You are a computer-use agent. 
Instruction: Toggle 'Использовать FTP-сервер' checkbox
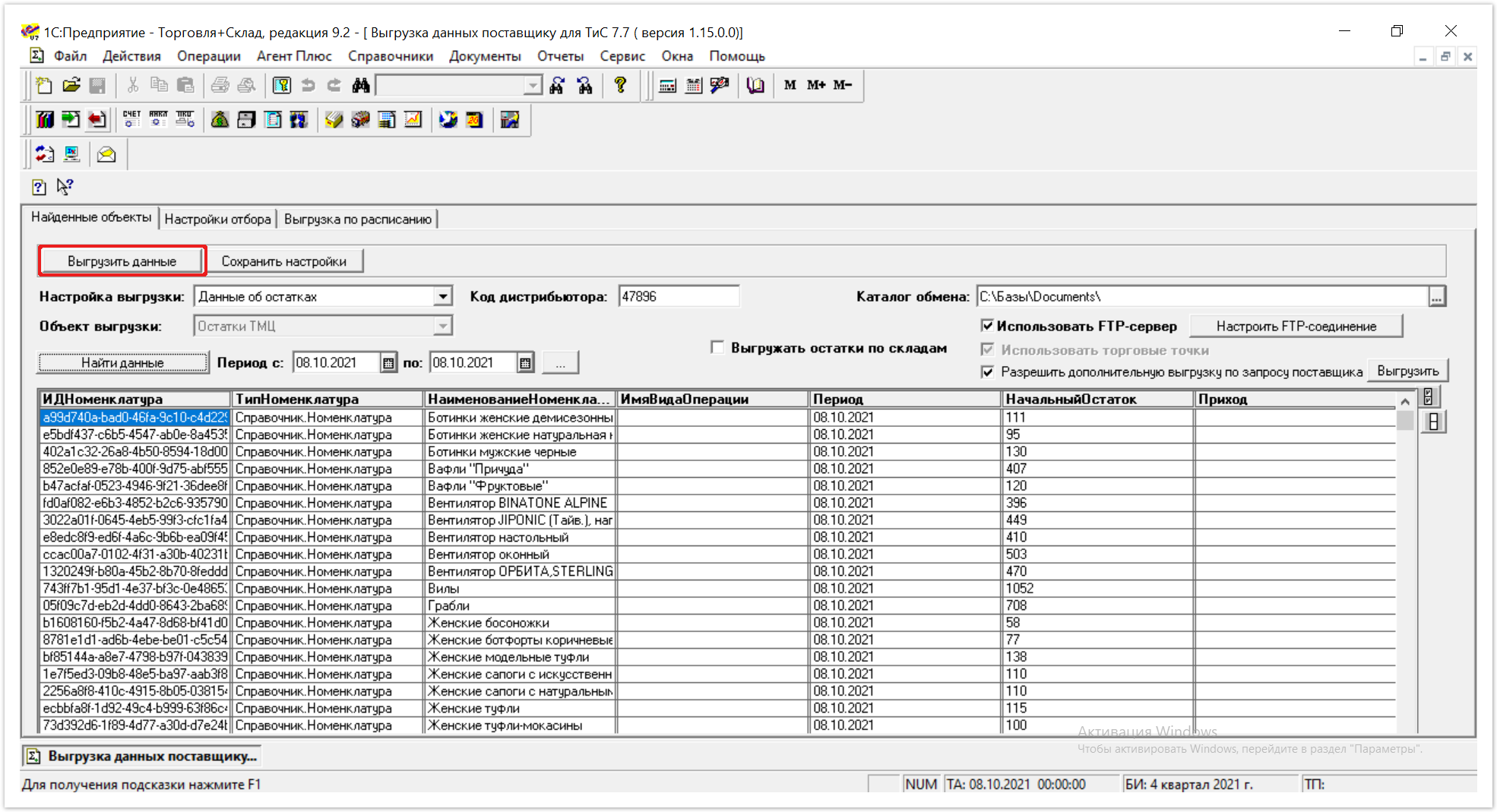coord(987,326)
